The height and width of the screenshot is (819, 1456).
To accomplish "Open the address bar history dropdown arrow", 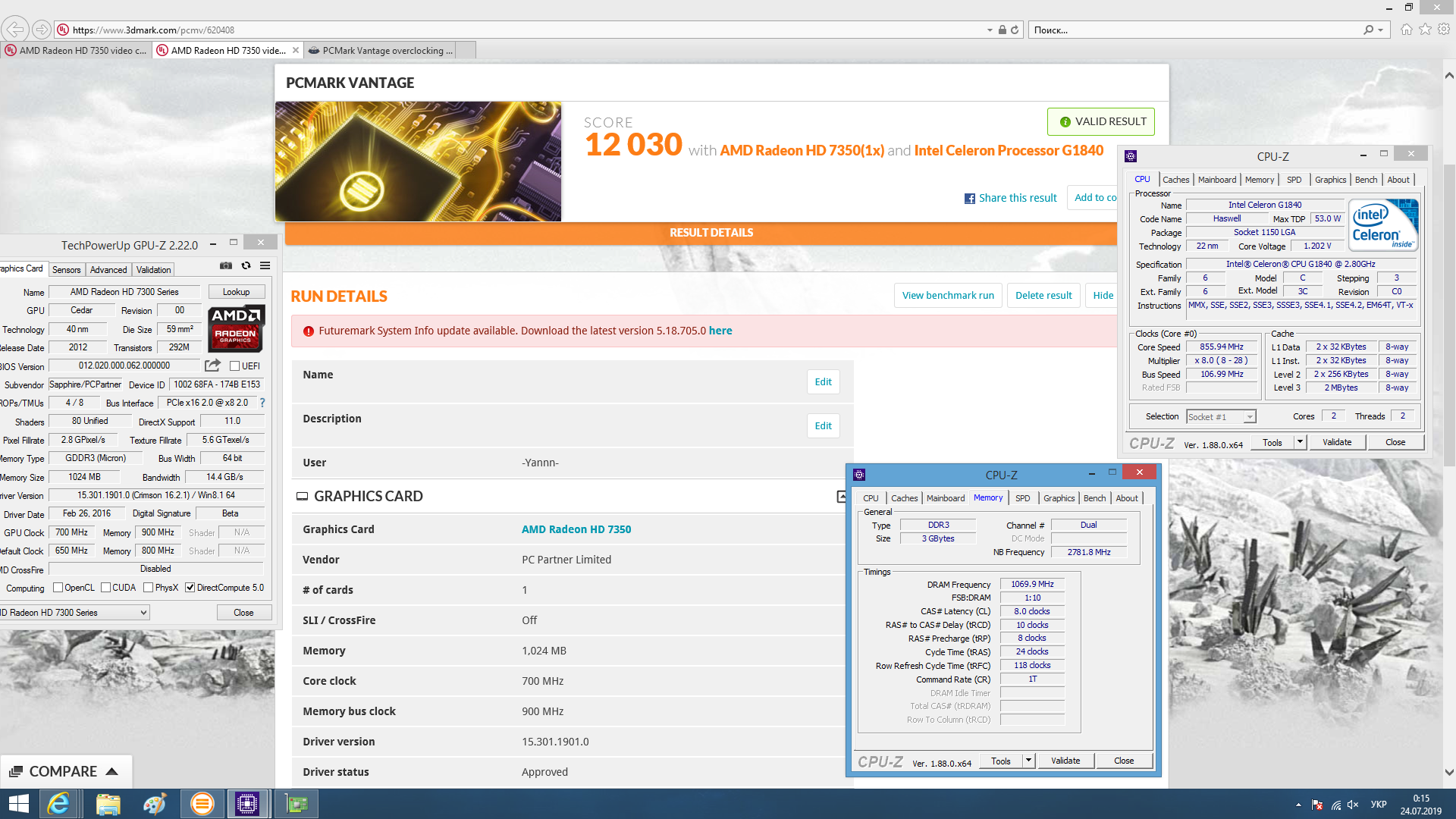I will coord(990,30).
